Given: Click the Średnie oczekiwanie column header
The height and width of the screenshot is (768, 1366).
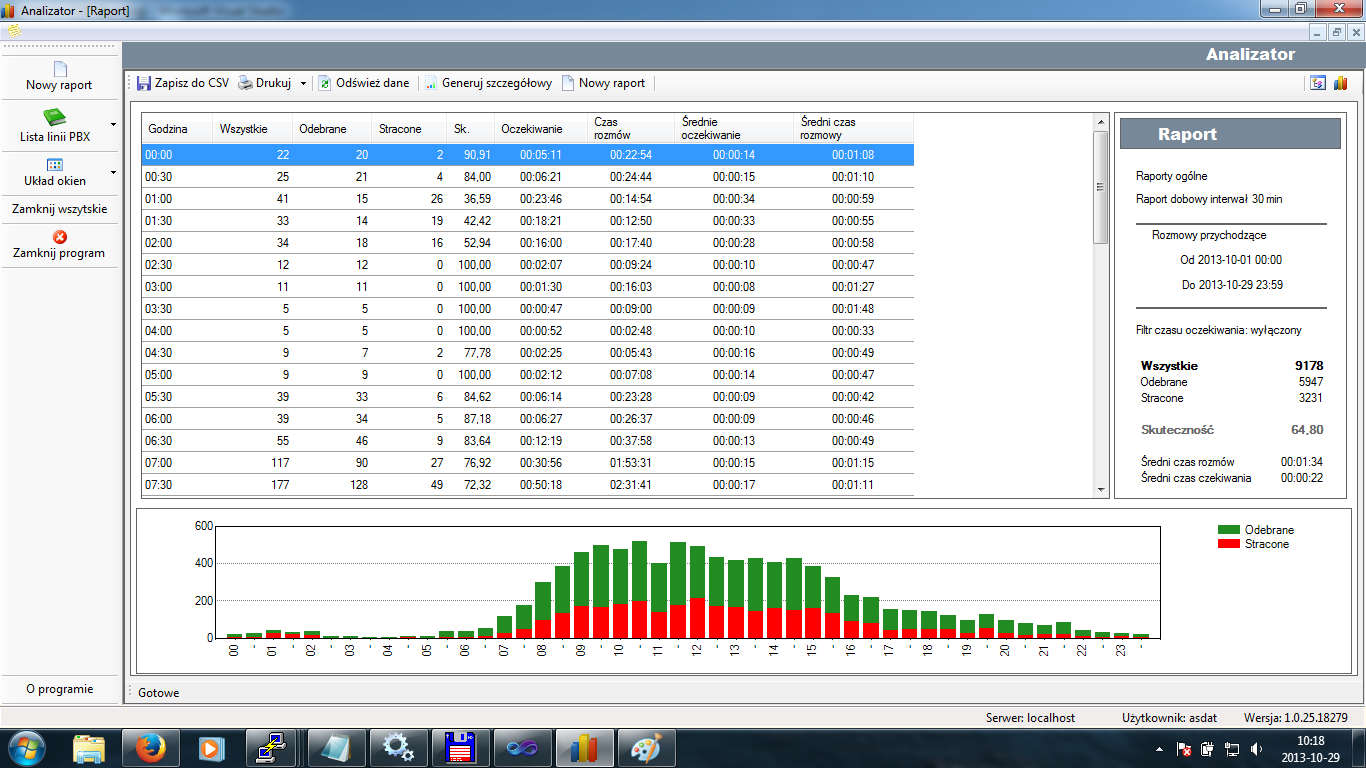Looking at the screenshot, I should click(x=735, y=129).
